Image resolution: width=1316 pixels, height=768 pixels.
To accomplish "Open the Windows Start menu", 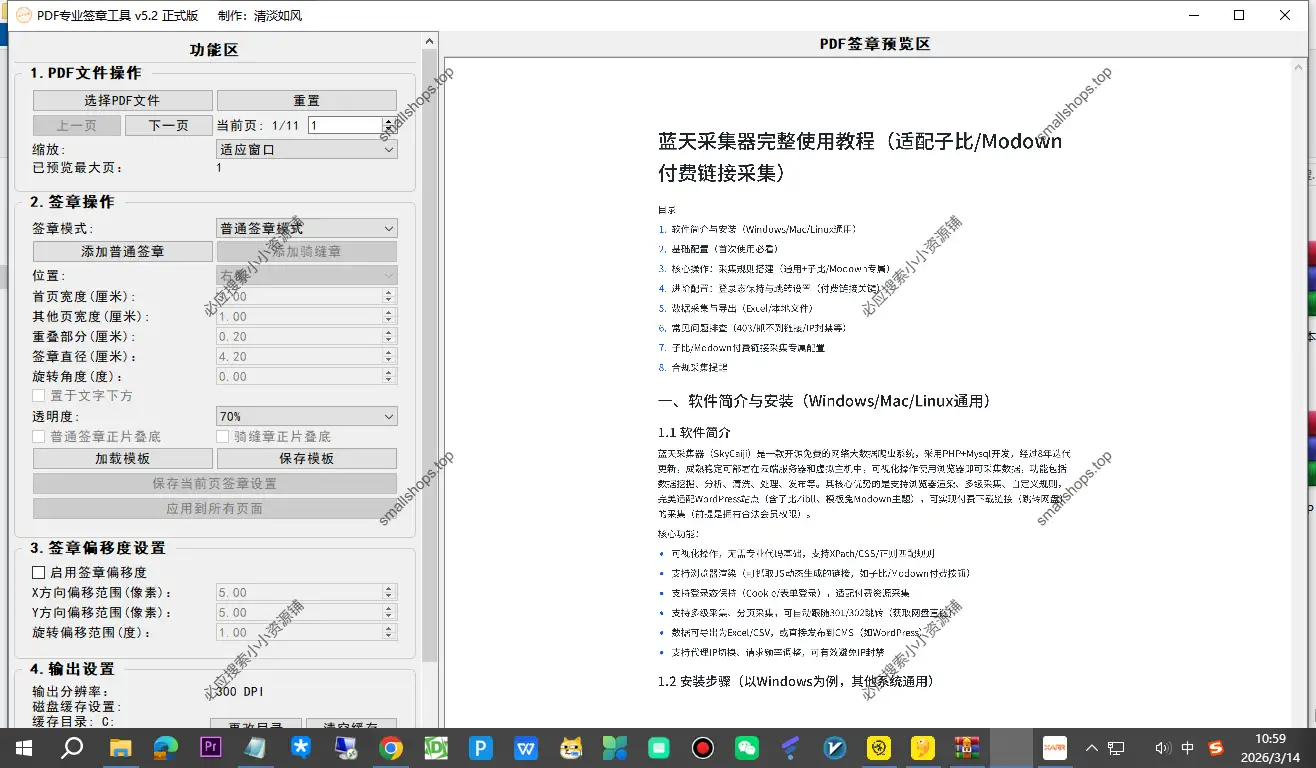I will coord(22,747).
